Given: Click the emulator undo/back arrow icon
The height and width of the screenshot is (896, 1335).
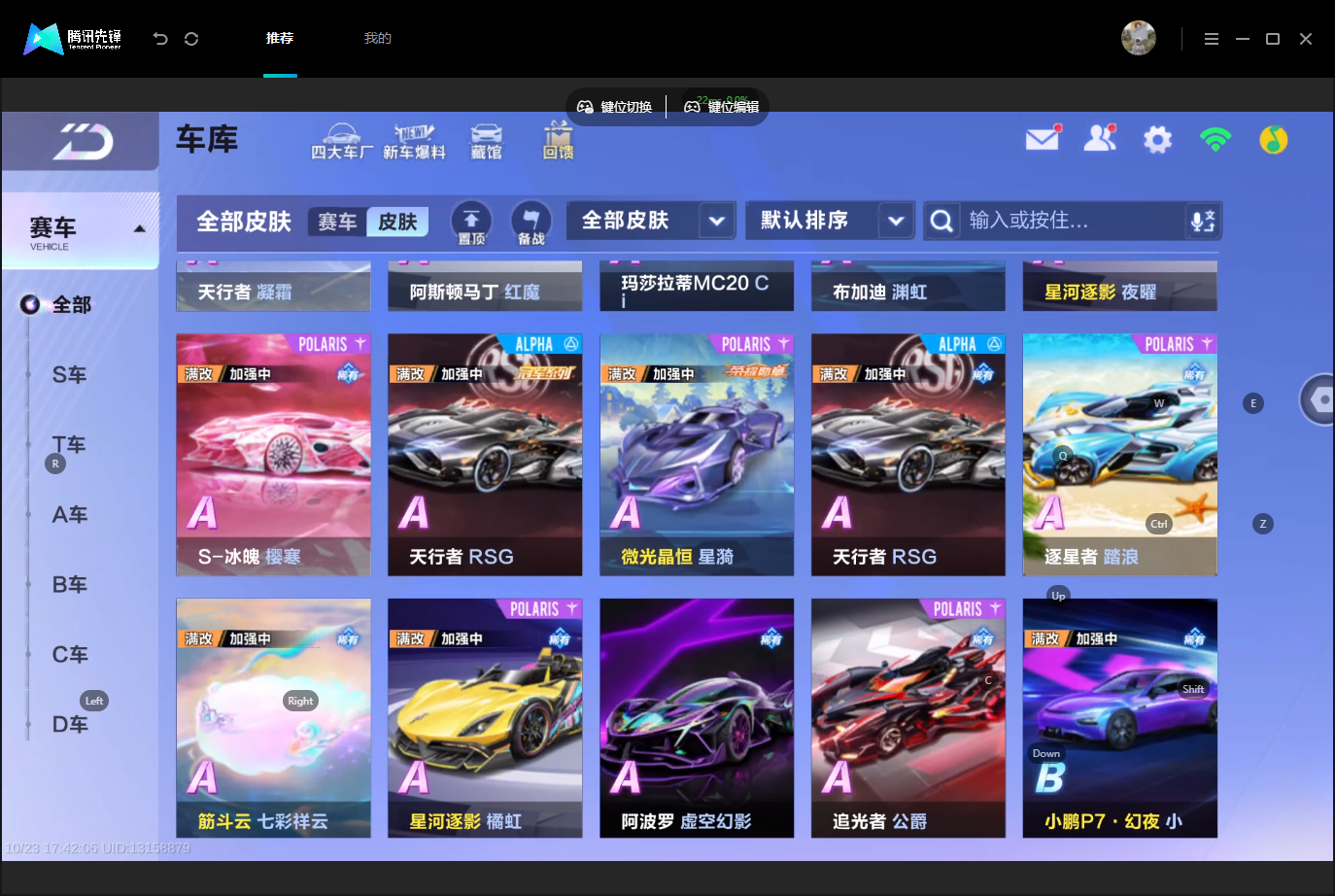Looking at the screenshot, I should pos(160,39).
